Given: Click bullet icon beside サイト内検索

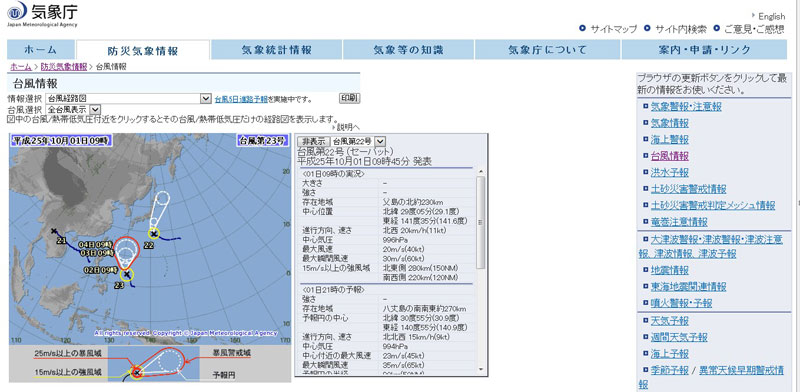Looking at the screenshot, I should pos(647,28).
